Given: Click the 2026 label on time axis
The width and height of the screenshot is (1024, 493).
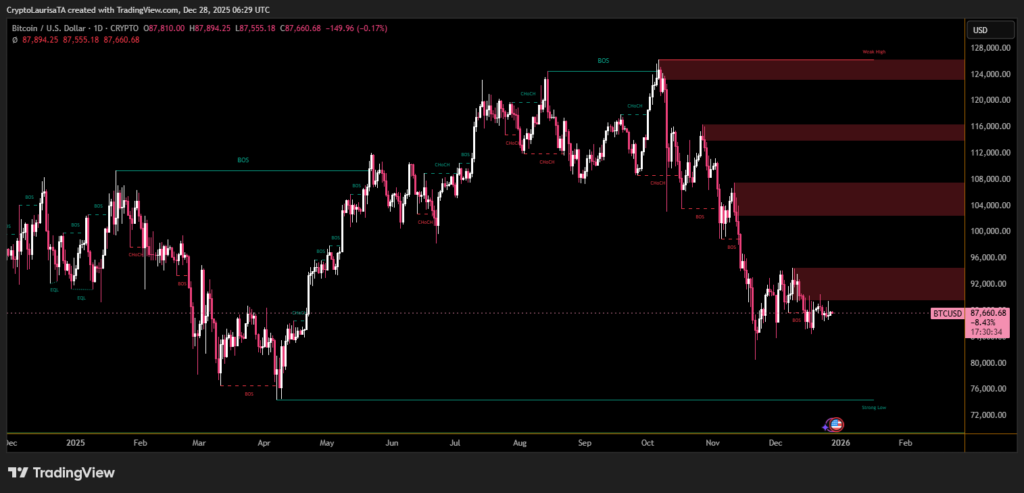Looking at the screenshot, I should (841, 441).
